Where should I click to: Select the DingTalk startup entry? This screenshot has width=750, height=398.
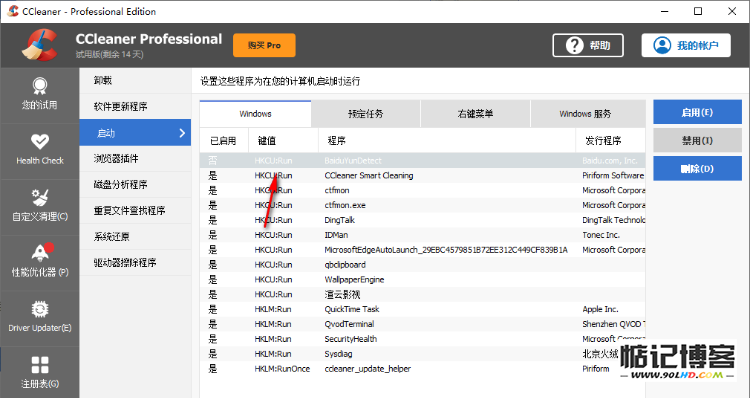pos(422,220)
